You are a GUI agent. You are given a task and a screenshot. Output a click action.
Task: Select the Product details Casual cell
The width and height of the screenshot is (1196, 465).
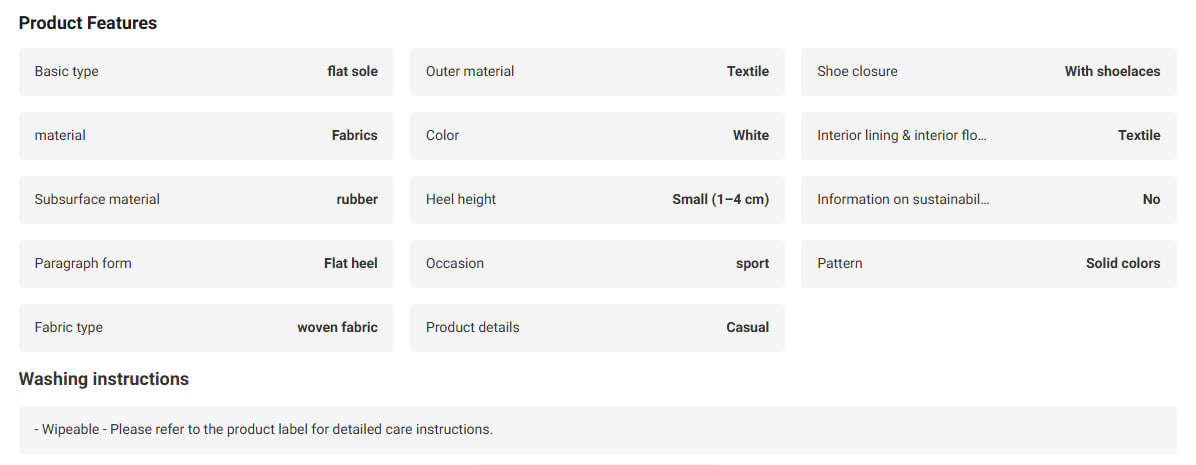point(597,328)
